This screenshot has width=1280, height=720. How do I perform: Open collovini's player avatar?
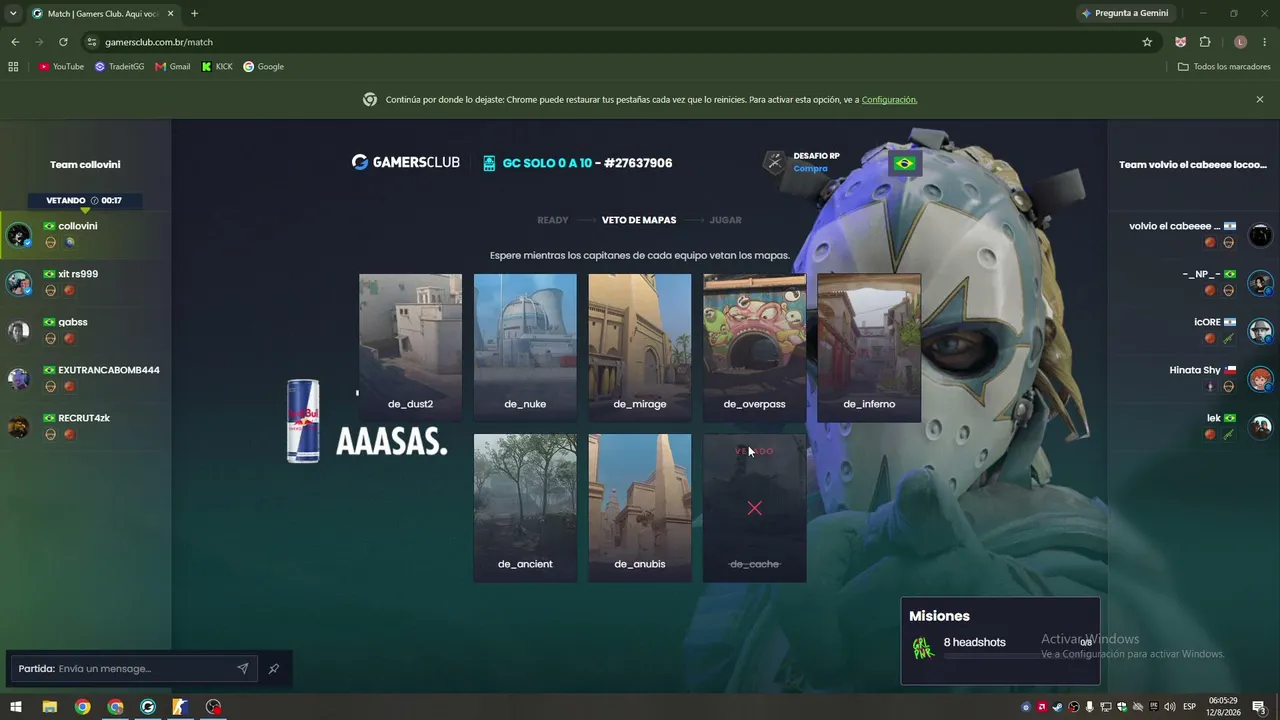tap(19, 235)
